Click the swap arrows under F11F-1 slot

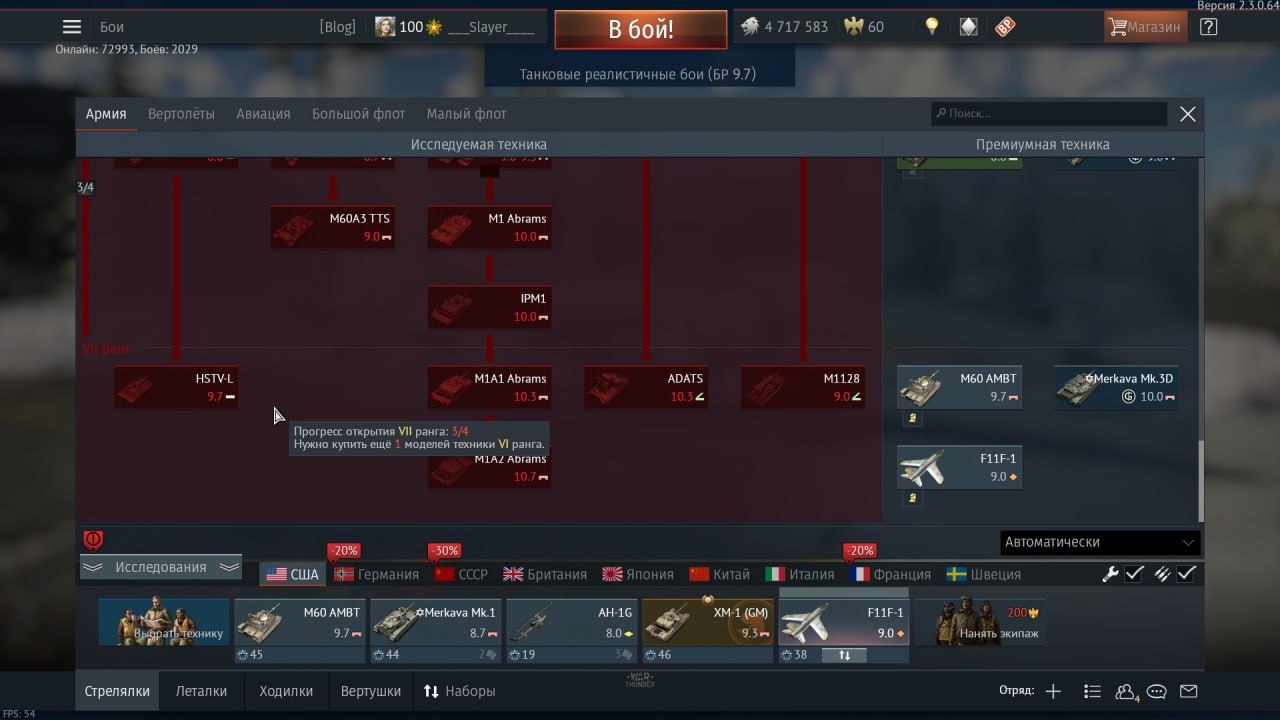point(844,655)
